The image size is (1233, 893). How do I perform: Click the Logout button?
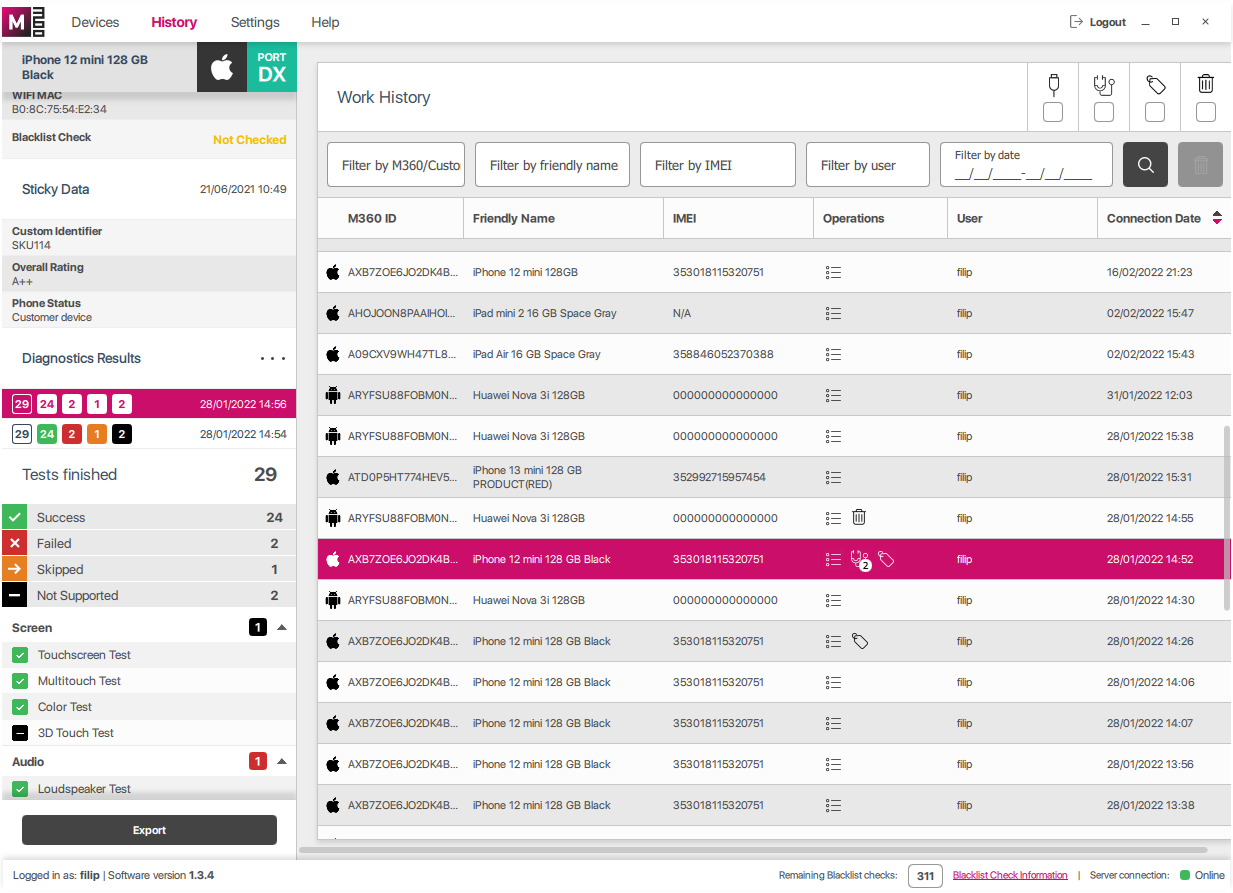(x=1098, y=22)
